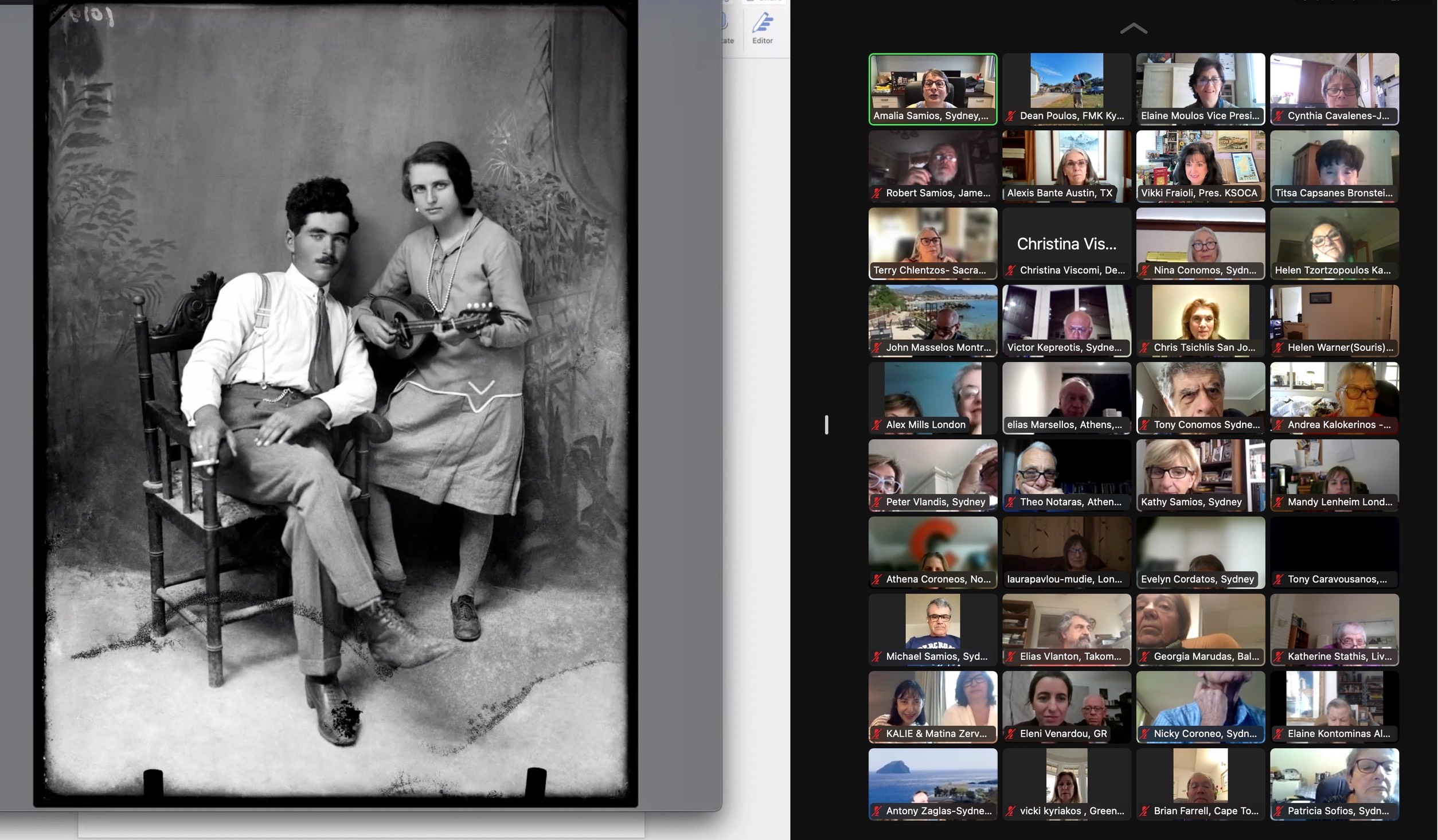
Task: Select Kathy Samios, Sydney video tile
Action: click(1200, 470)
